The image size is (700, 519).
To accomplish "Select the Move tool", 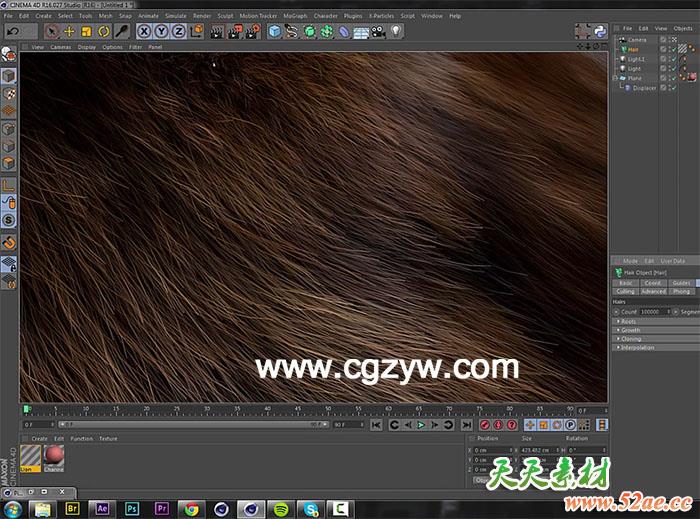I will [69, 32].
